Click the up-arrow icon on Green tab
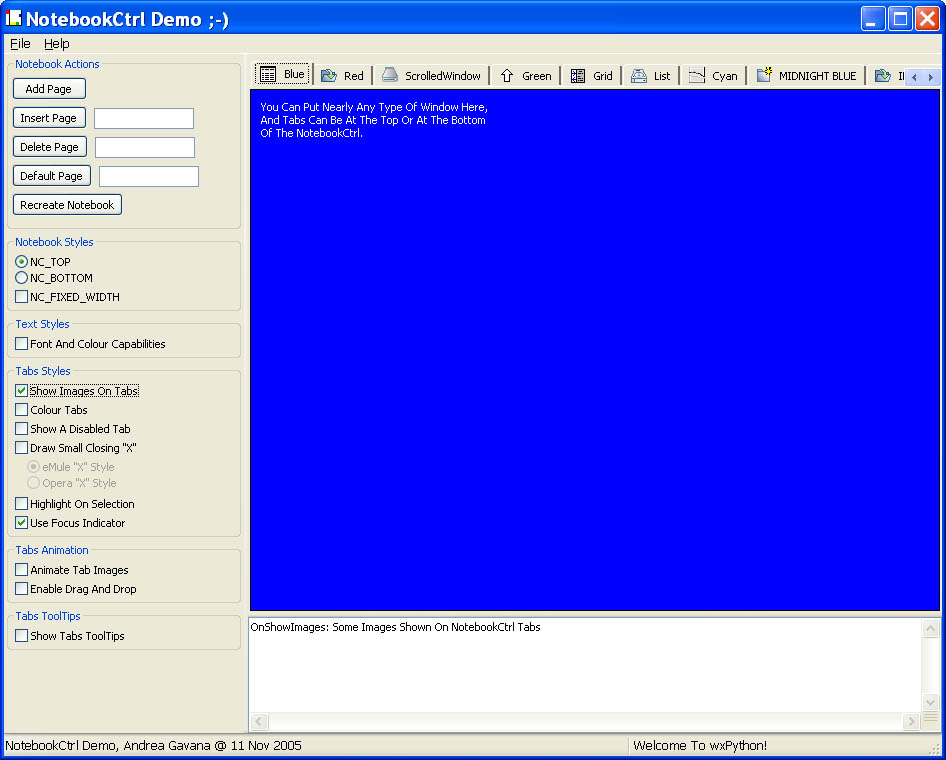Viewport: 946px width, 760px height. click(x=507, y=76)
